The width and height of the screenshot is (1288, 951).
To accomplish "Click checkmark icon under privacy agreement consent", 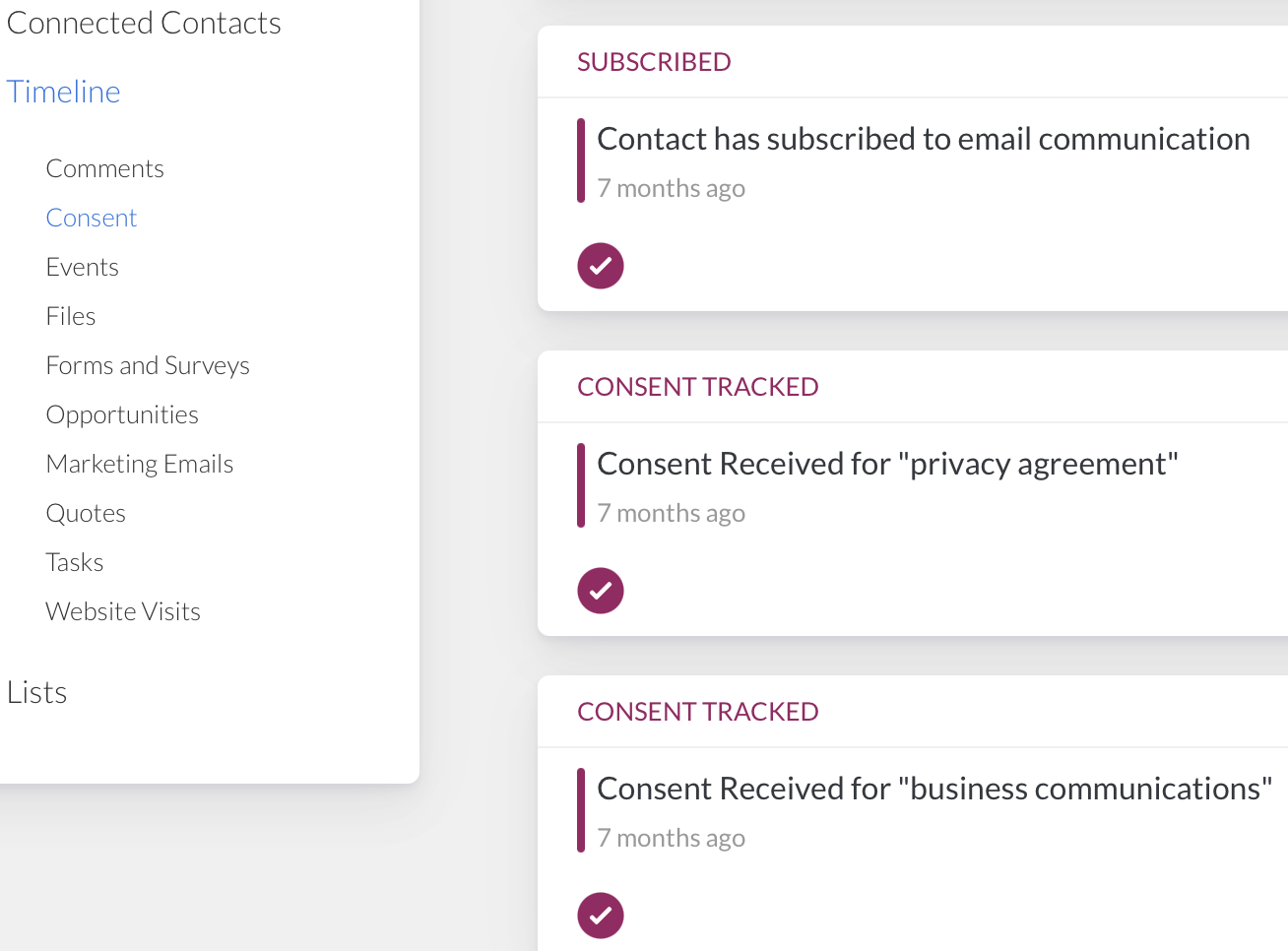I will 601,591.
